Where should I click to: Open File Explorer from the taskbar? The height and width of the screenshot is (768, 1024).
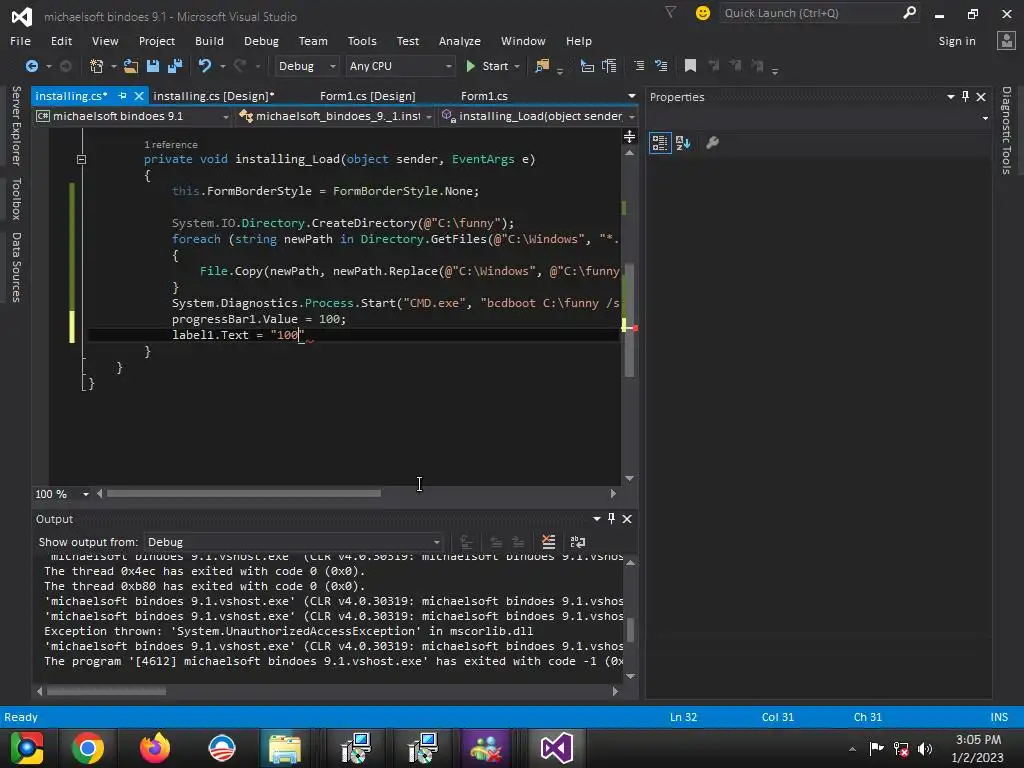[285, 748]
